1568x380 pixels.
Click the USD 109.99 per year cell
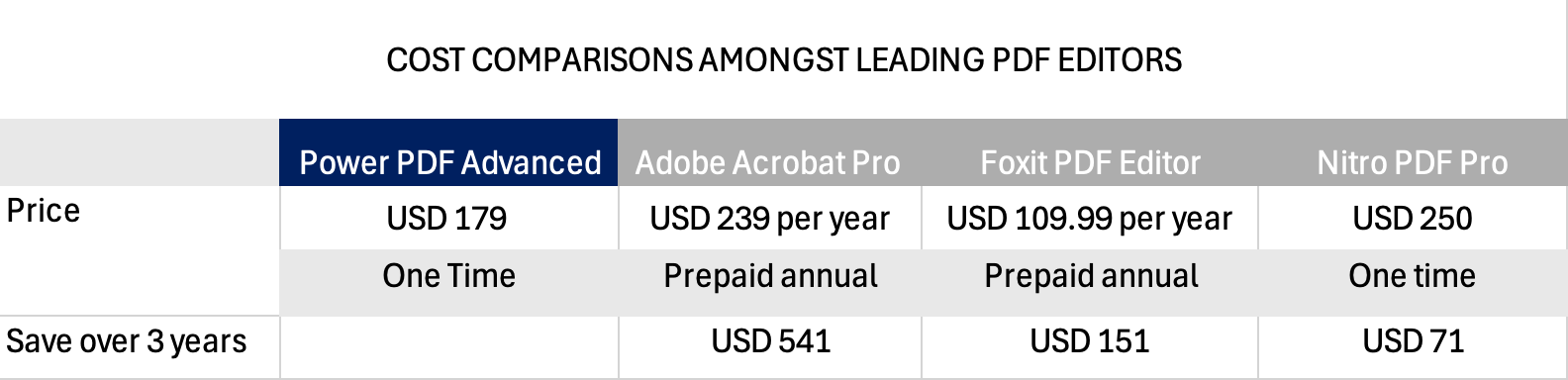pyautogui.click(x=1090, y=218)
